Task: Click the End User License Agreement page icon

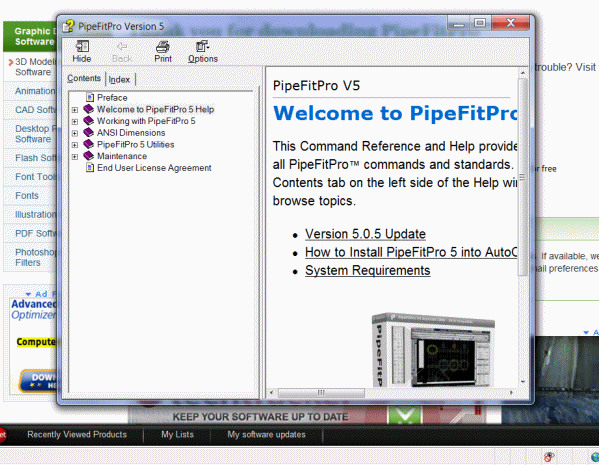Action: tap(90, 168)
